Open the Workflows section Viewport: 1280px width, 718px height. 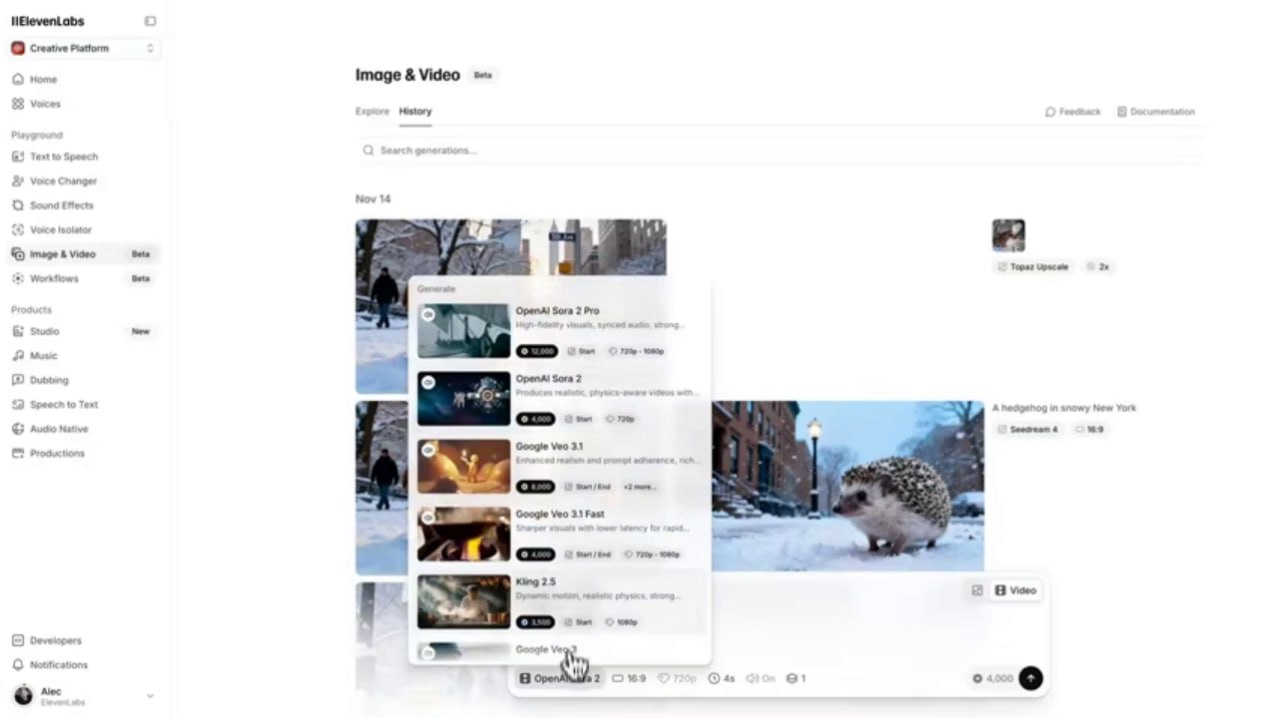[54, 278]
